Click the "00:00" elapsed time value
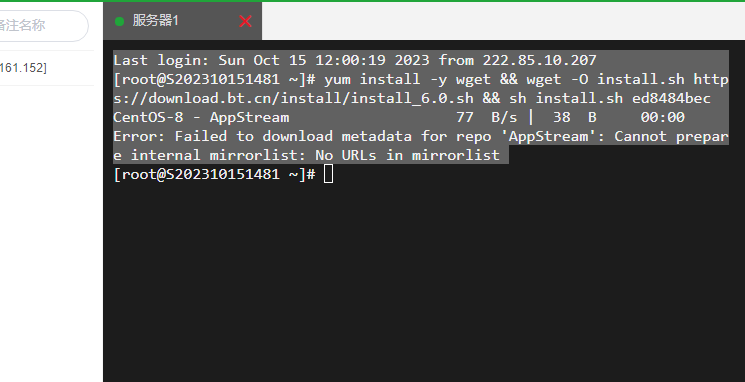Screen dimensions: 745x382 [663, 117]
